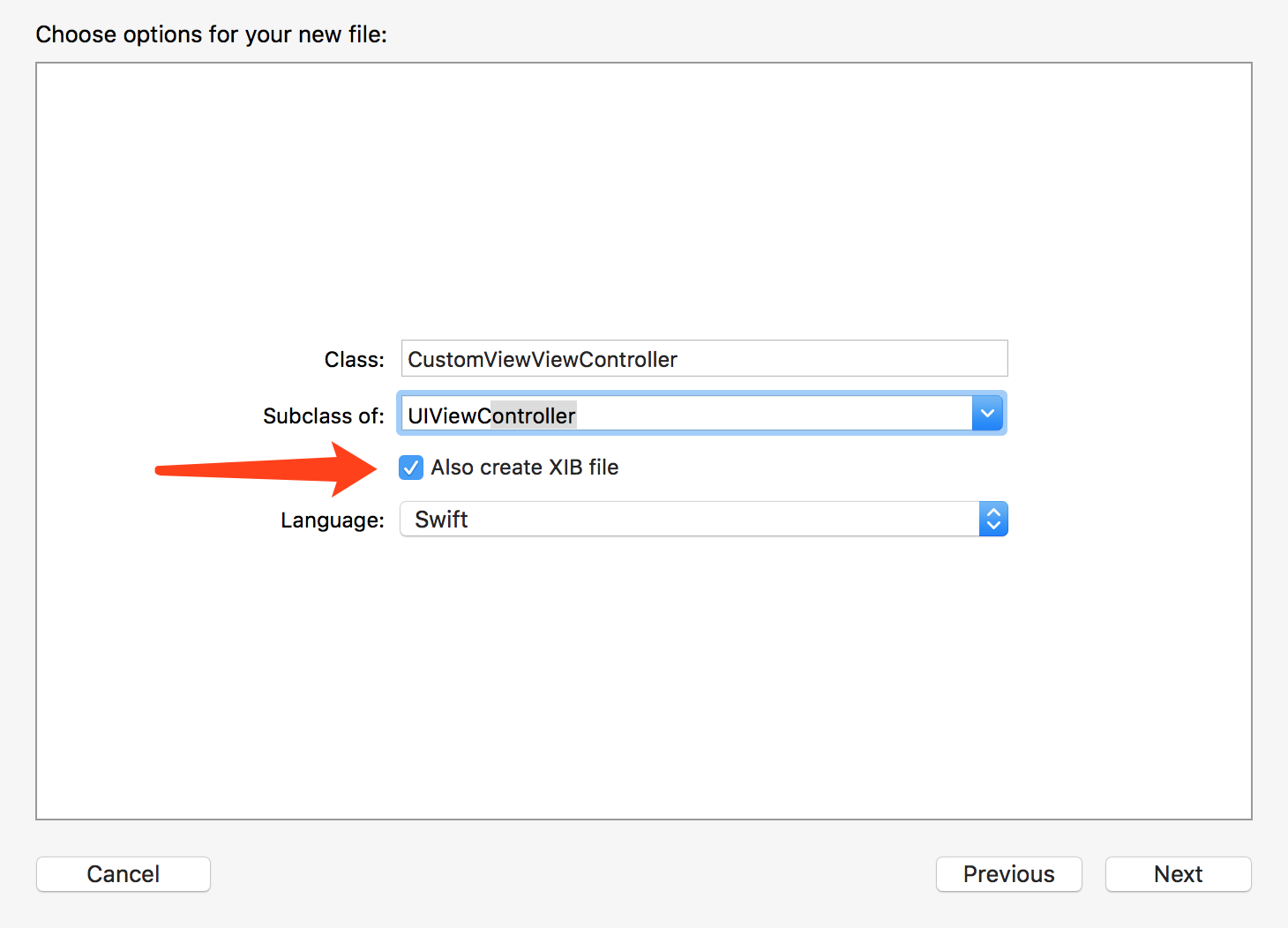Click the 'Language:' label

coord(332,520)
